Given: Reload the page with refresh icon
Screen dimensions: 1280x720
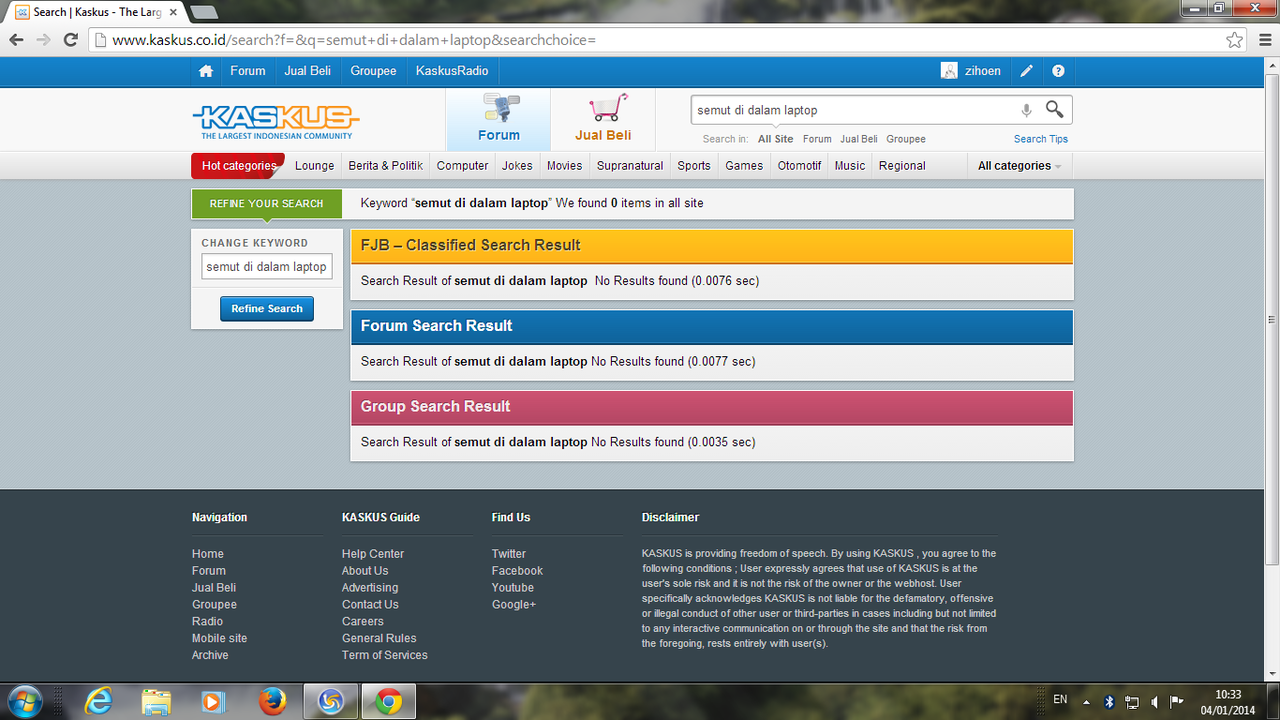Looking at the screenshot, I should [x=70, y=40].
